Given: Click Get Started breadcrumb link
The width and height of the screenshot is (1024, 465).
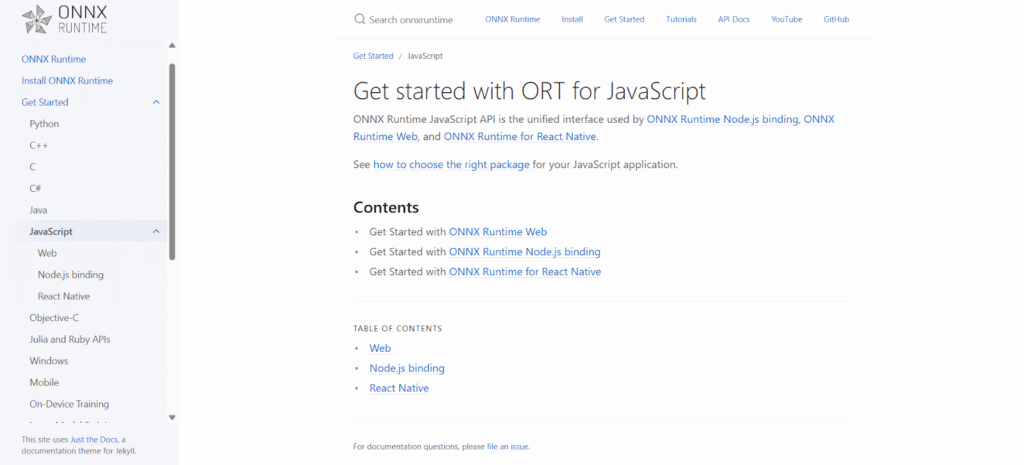Looking at the screenshot, I should pos(373,56).
